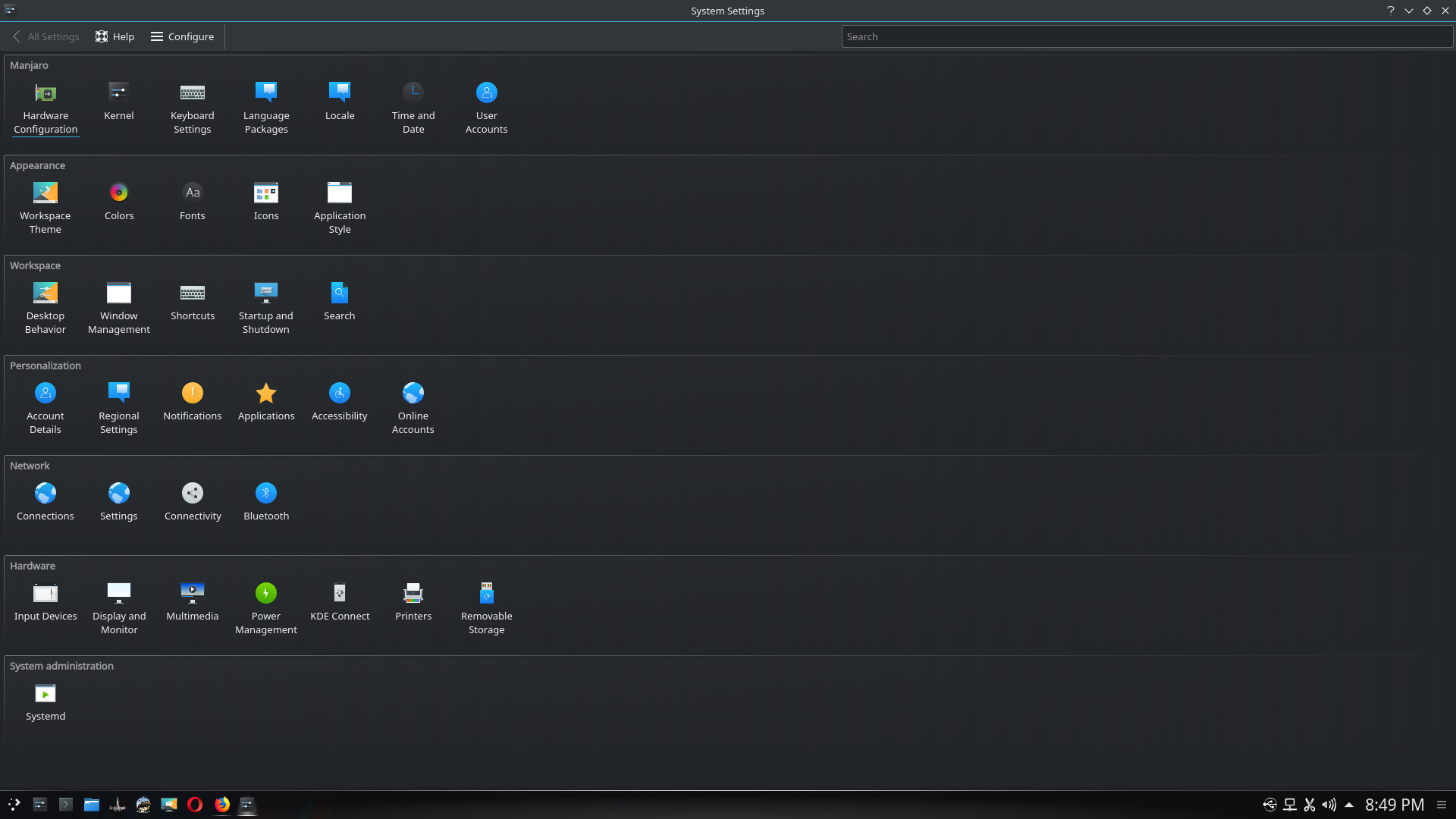Open Workspace Theme settings
This screenshot has height=819, width=1456.
45,208
